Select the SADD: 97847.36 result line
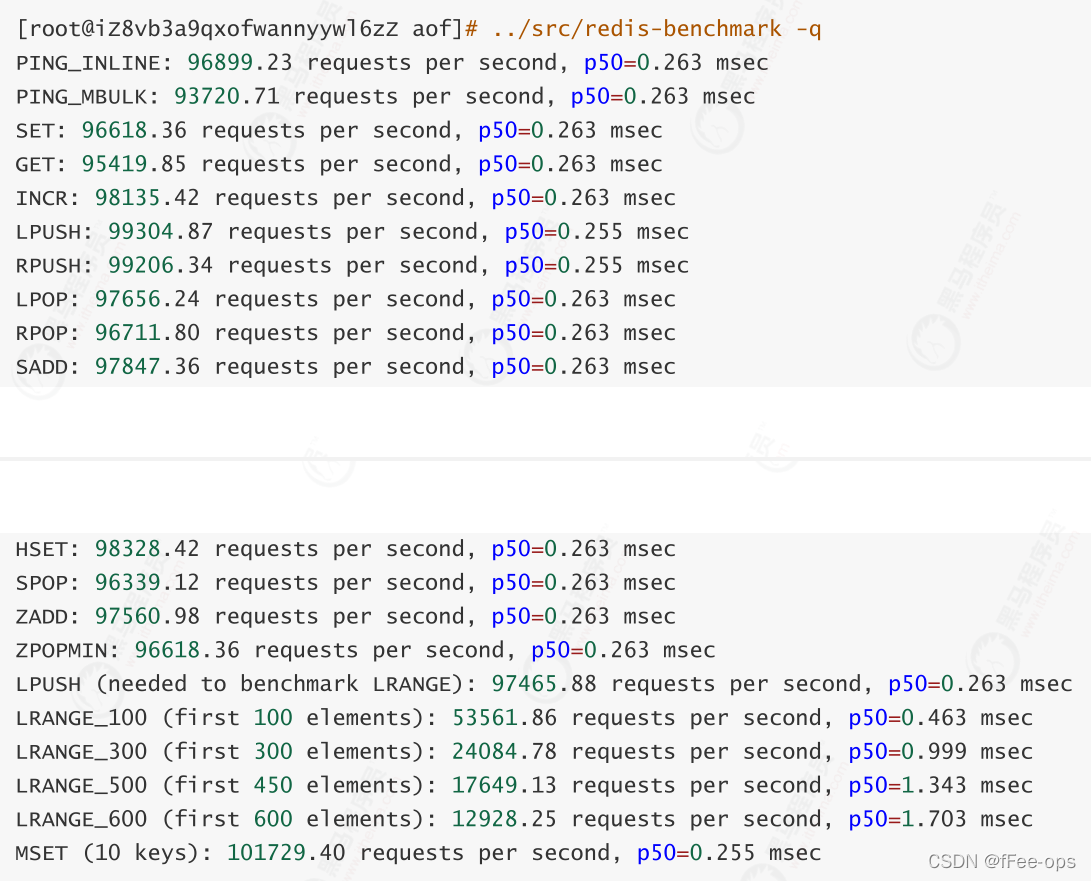 [x=346, y=367]
